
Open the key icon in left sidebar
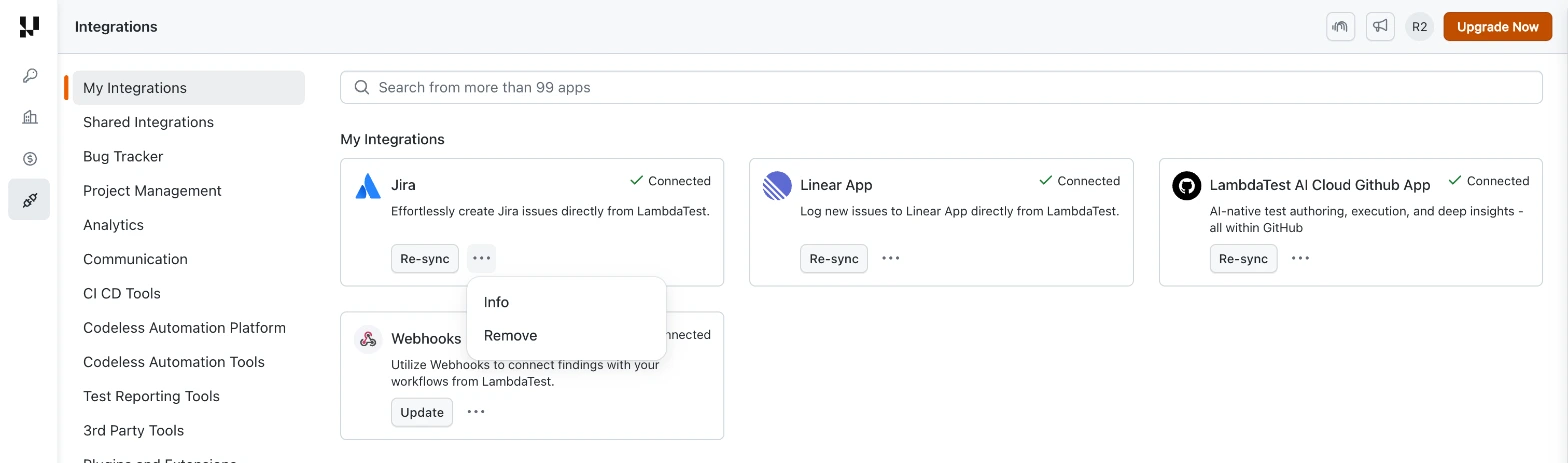29,76
